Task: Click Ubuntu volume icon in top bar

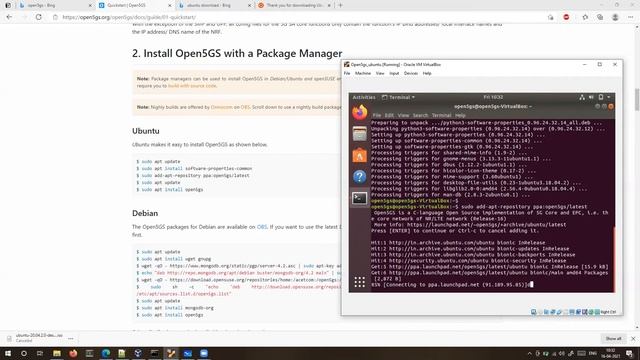Action: pos(591,97)
